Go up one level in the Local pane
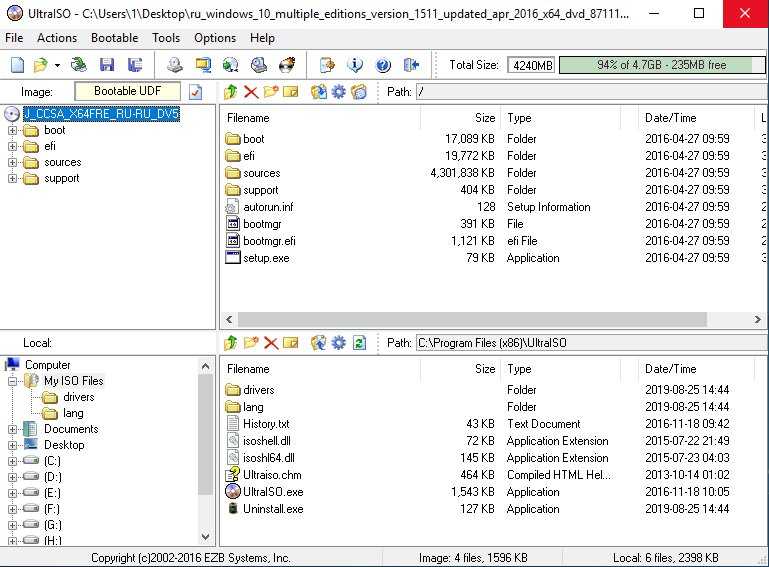 coord(231,342)
